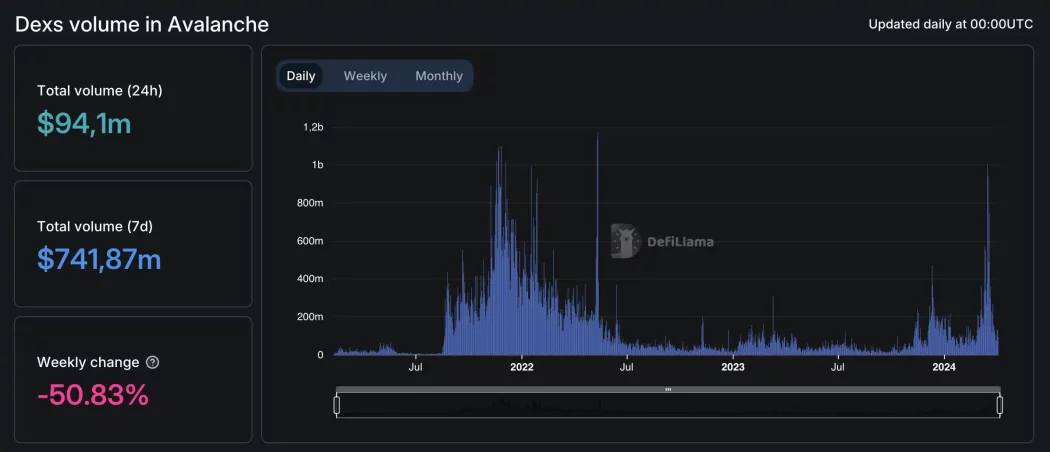Switch to the Weekly chart view
1050x452 pixels.
tap(365, 76)
